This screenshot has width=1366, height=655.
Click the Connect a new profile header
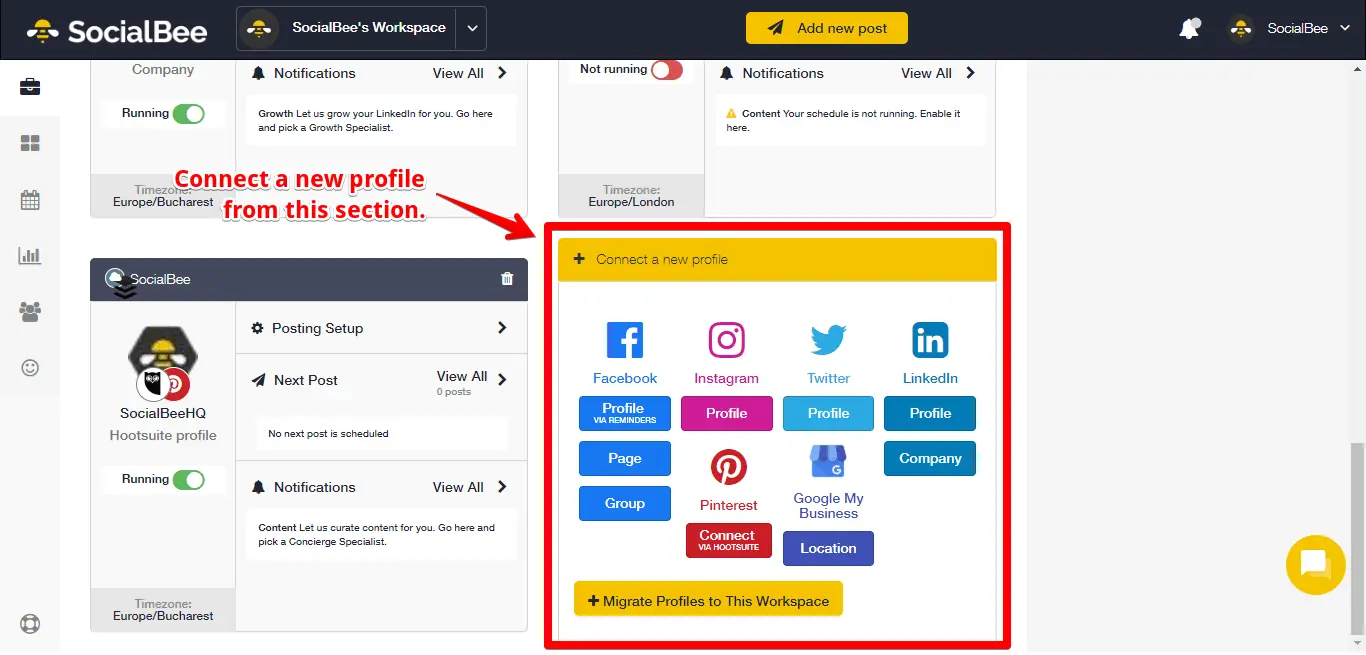coord(777,259)
